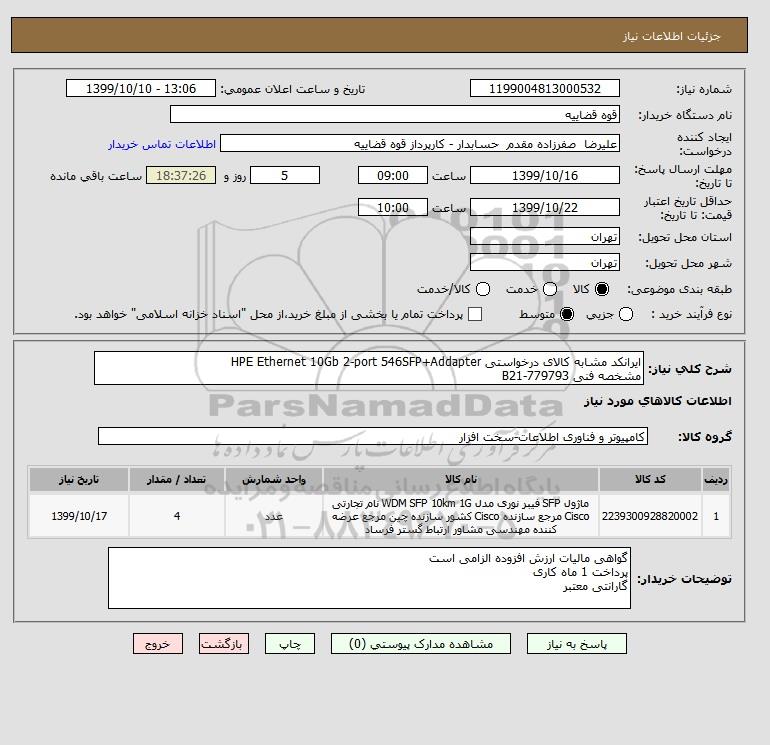Click the اطلاعات کالاهای مورد نیاز section title
This screenshot has width=770, height=745.
658,401
